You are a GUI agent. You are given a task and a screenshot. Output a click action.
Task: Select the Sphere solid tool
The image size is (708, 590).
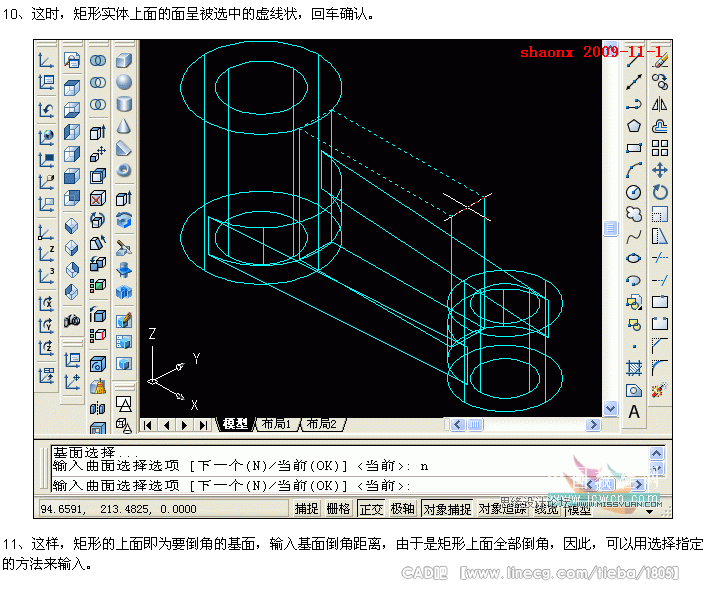pos(124,82)
